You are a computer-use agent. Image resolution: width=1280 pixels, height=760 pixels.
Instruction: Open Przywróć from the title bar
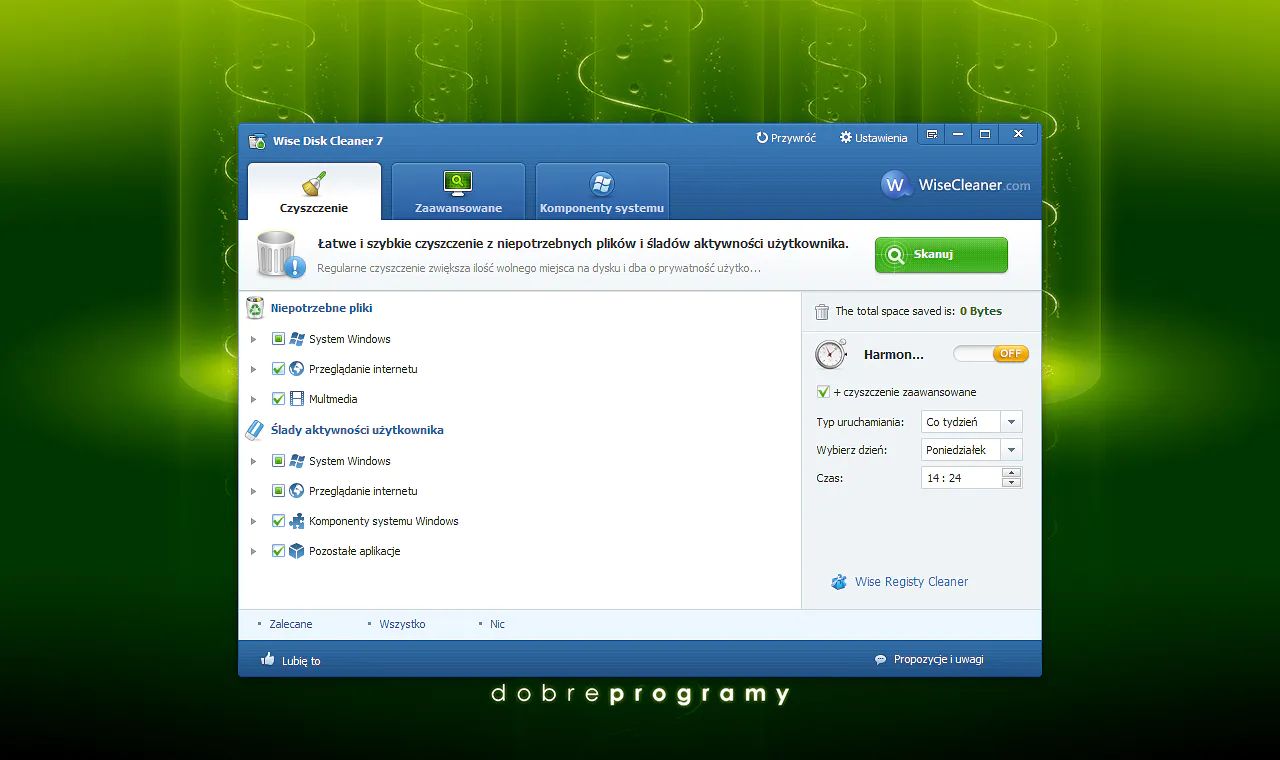[x=786, y=138]
